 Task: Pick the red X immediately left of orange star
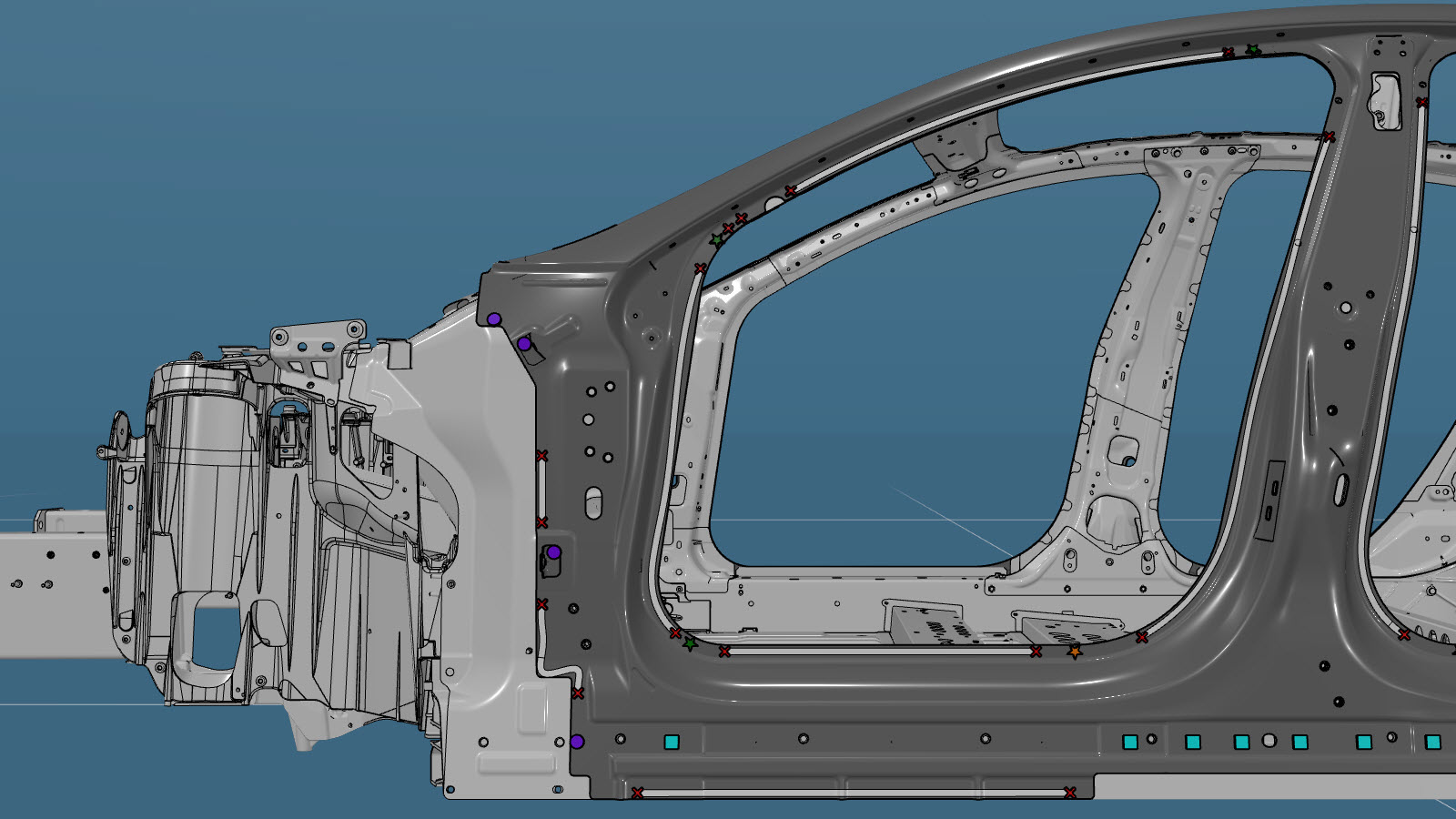coord(1036,652)
